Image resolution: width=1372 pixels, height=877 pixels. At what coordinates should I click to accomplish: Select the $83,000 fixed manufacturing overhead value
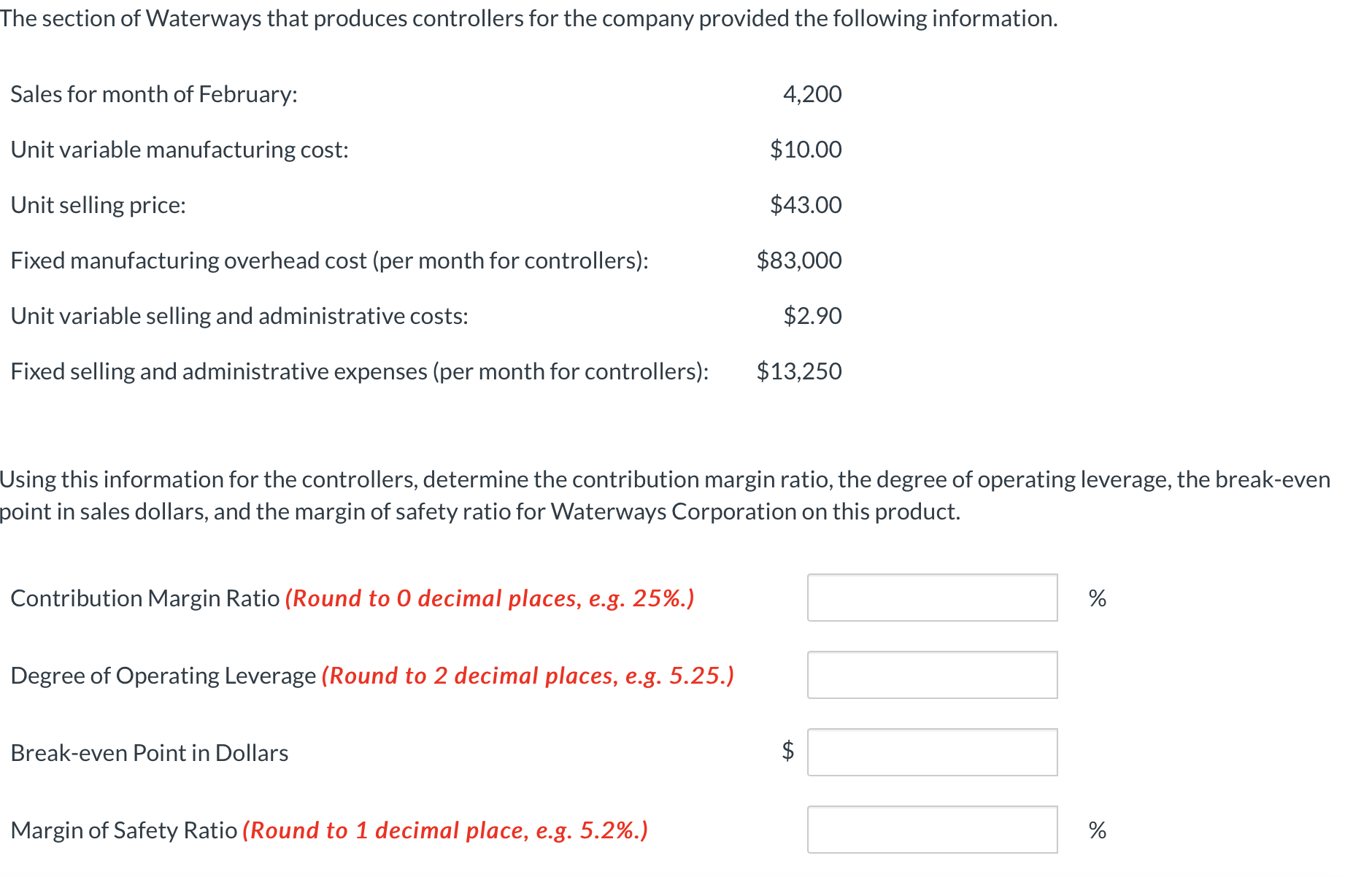(798, 260)
